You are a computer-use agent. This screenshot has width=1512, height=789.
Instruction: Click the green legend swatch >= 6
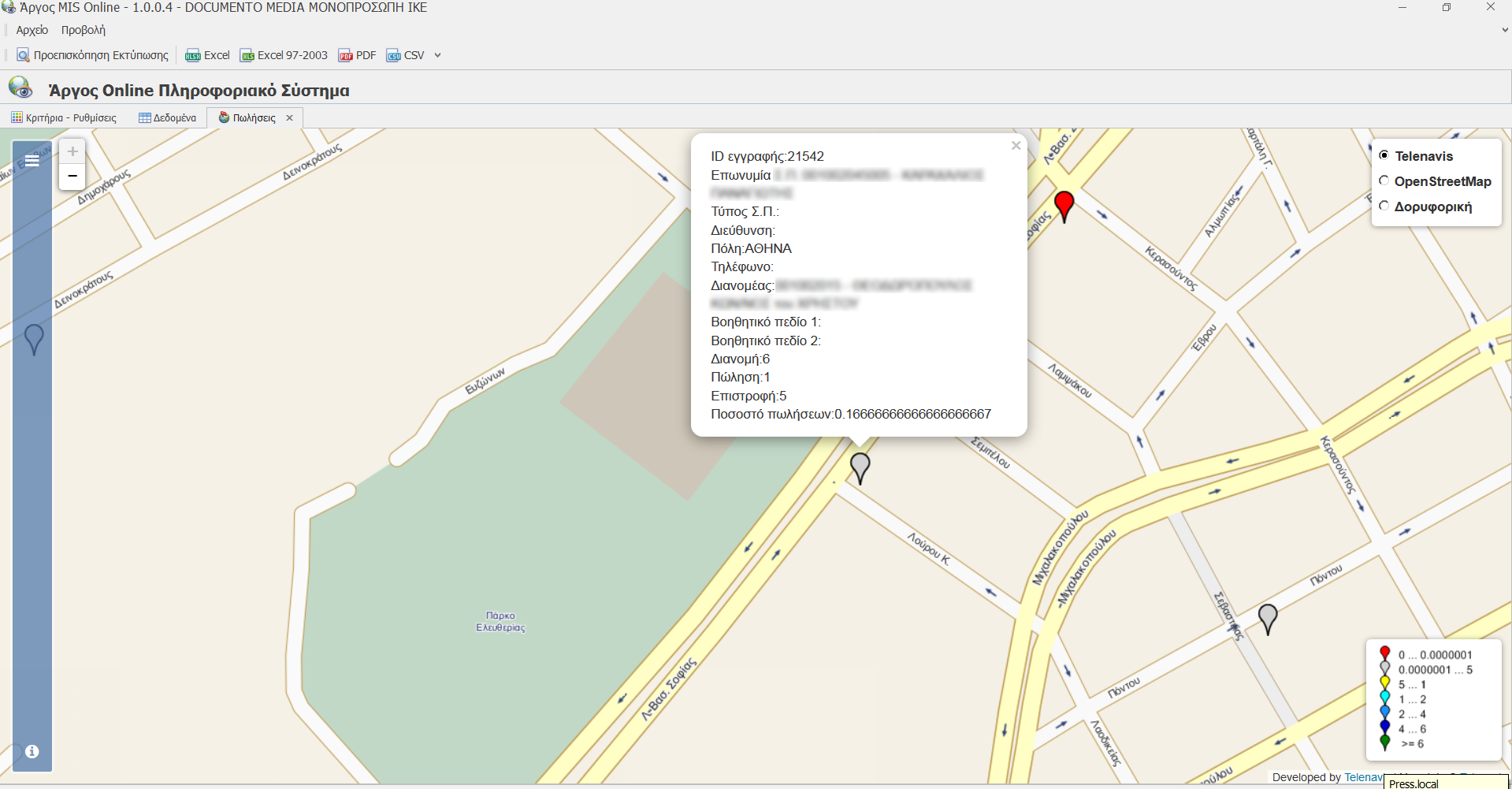pyautogui.click(x=1385, y=742)
